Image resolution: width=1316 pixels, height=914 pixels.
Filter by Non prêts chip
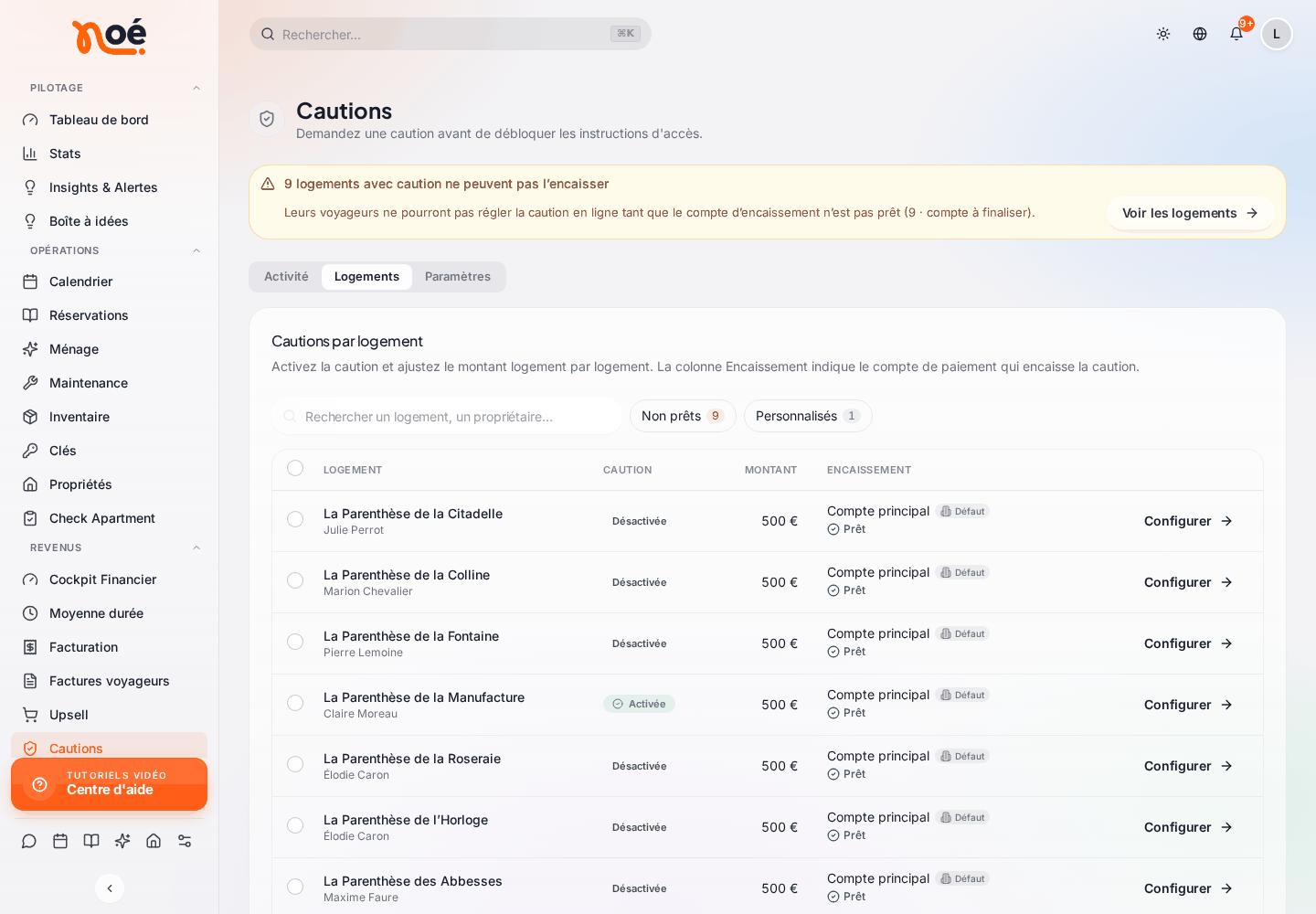pos(683,416)
